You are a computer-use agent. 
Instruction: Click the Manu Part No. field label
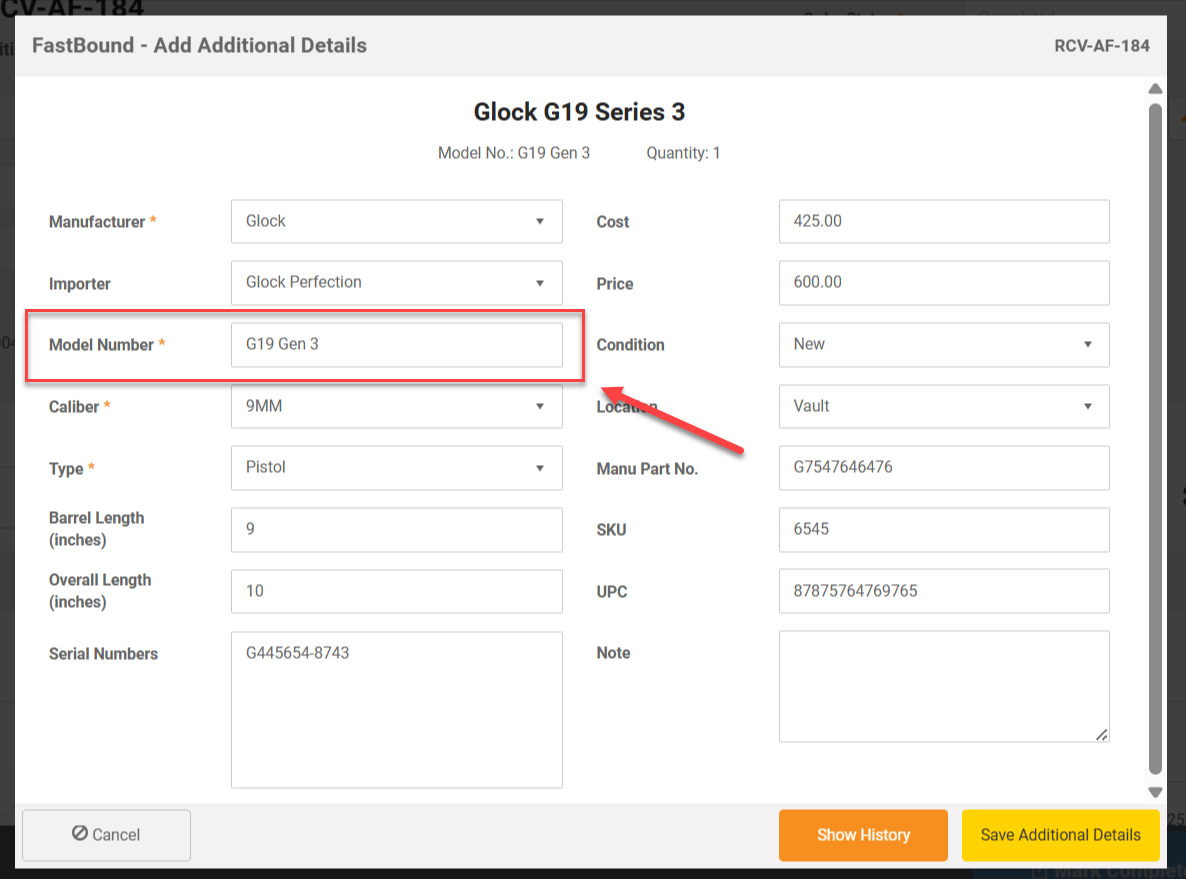[x=647, y=468]
